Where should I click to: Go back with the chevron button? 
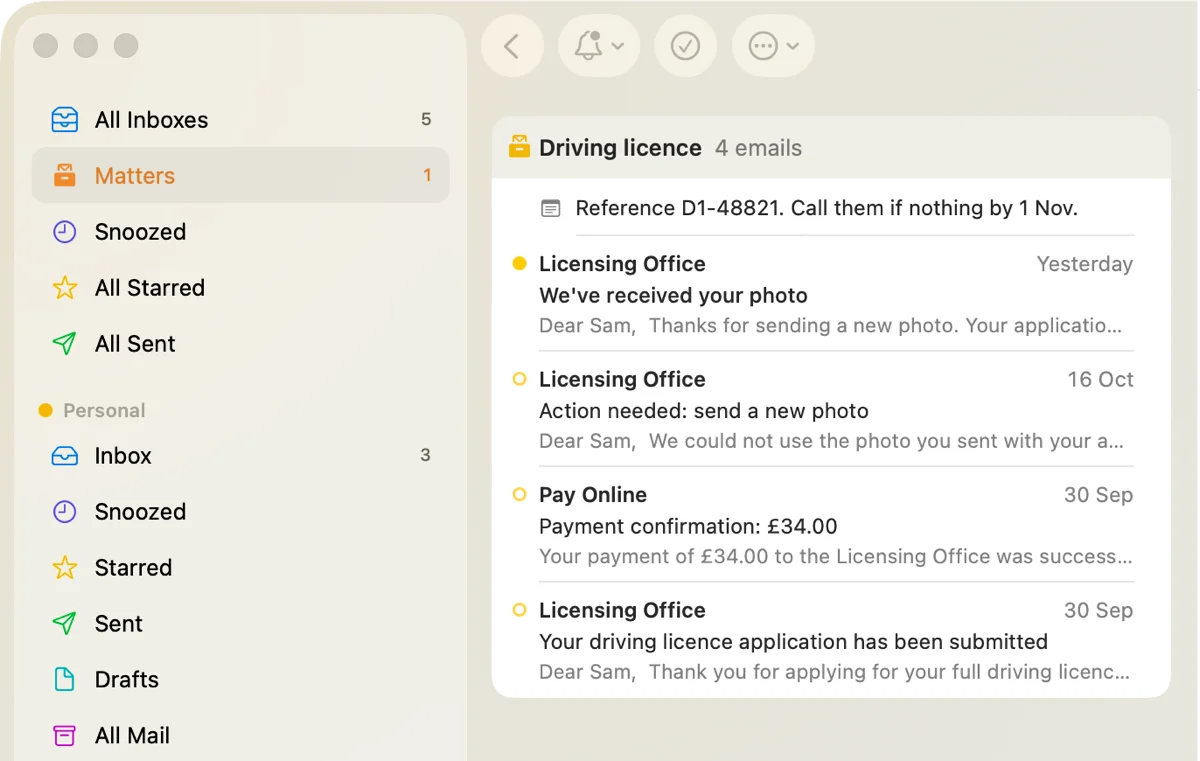point(512,46)
